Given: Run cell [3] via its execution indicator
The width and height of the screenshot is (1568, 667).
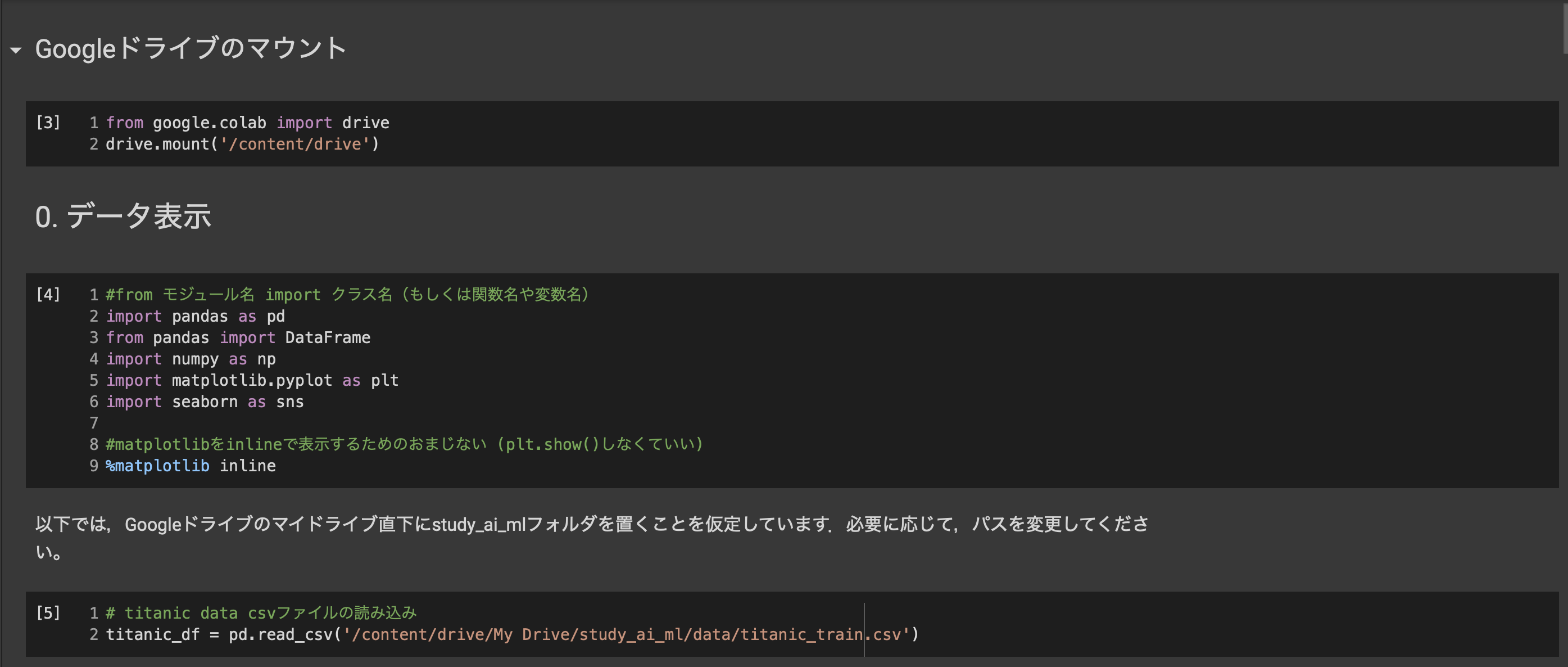Looking at the screenshot, I should (47, 122).
